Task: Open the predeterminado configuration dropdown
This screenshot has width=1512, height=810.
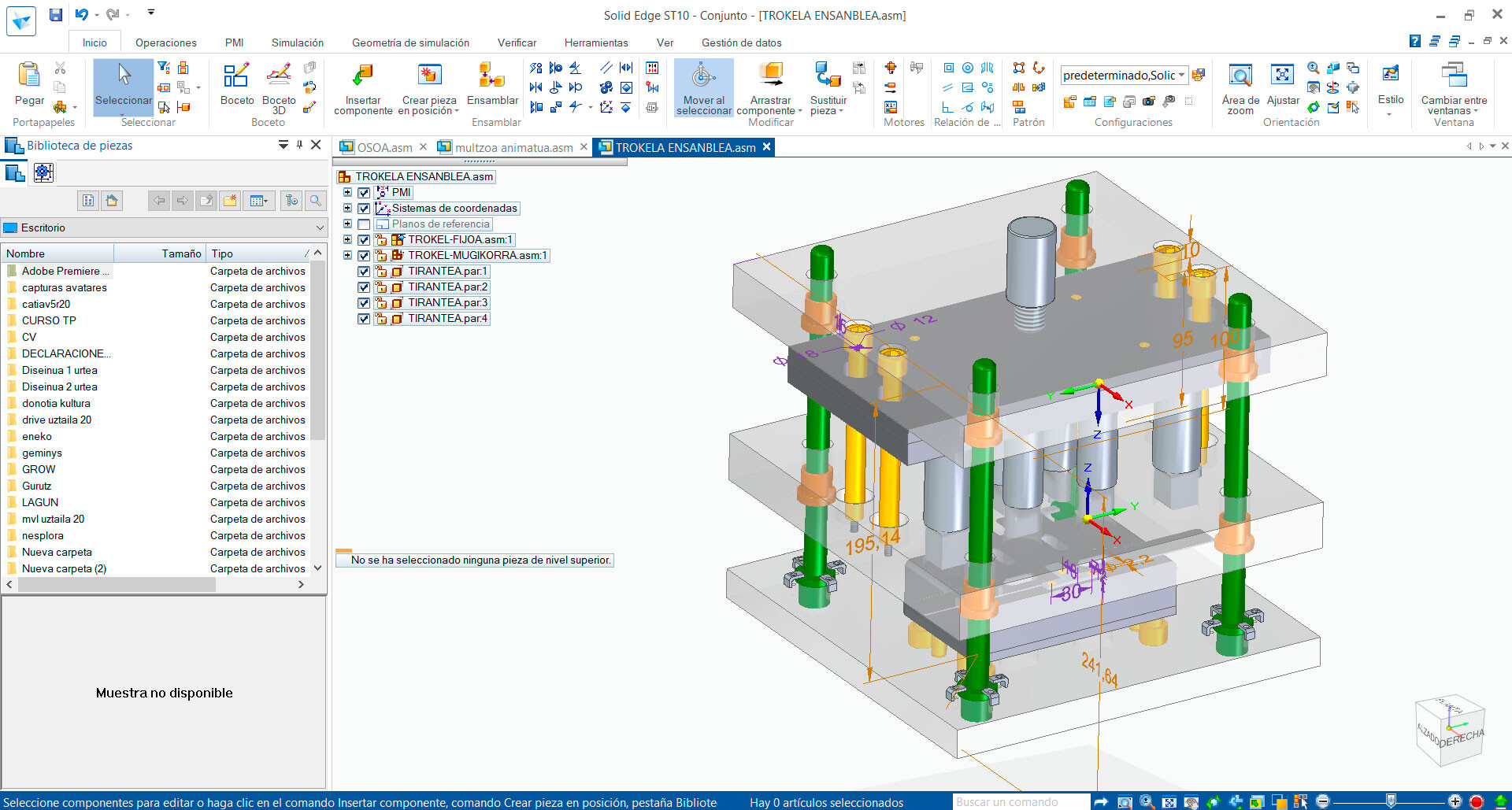Action: click(1181, 76)
